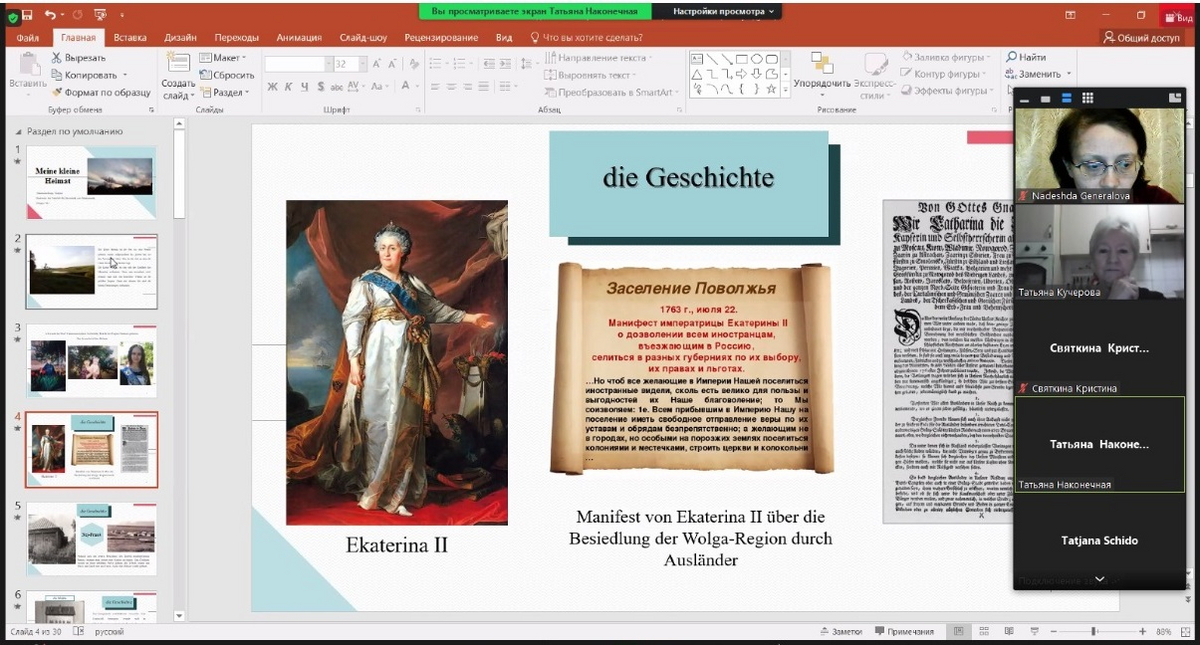The image size is (1200, 645).
Task: Toggle align text left
Action: [435, 87]
